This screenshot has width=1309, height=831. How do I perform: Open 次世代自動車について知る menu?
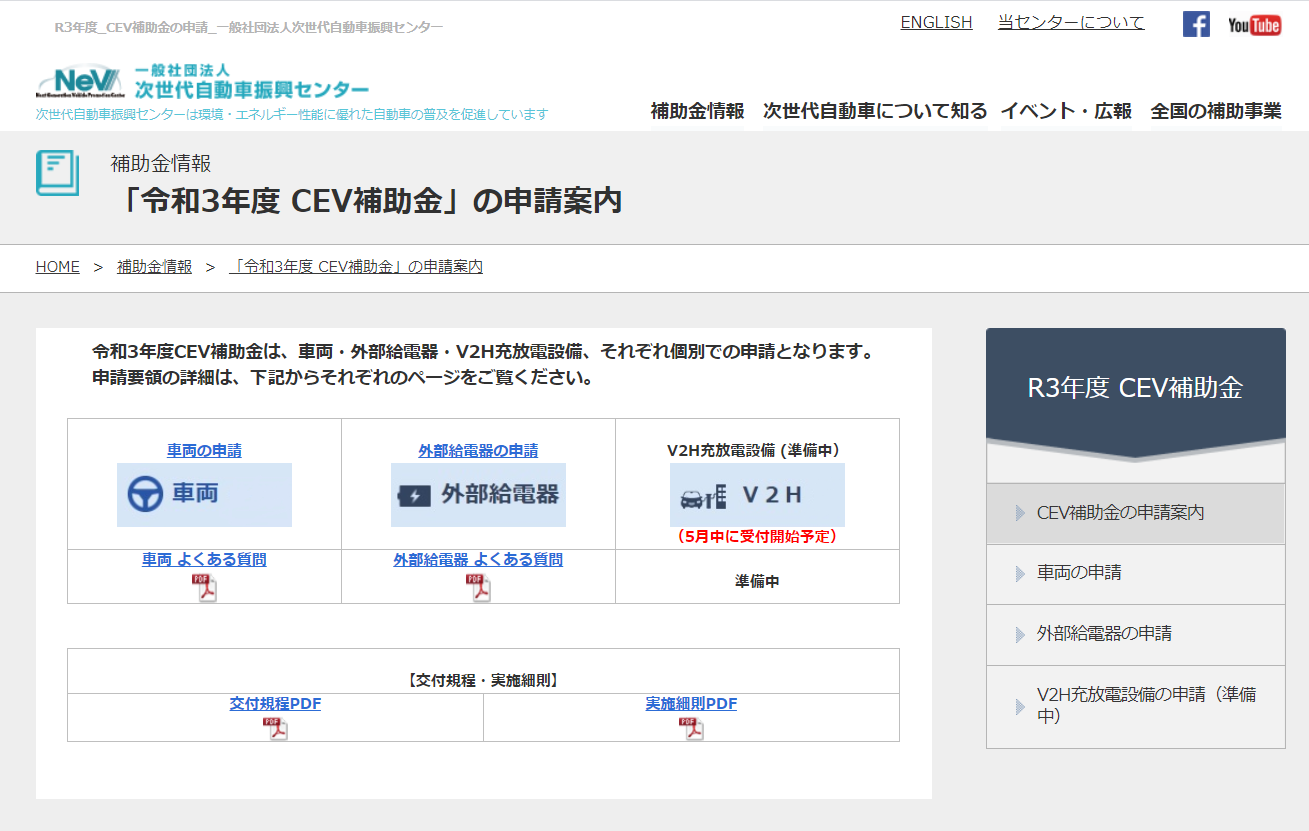pos(875,111)
